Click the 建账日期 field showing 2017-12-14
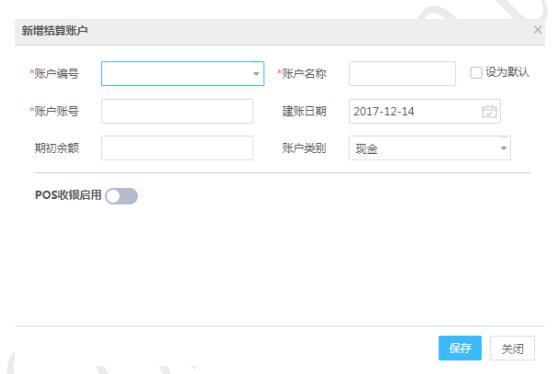The width and height of the screenshot is (558, 374). (425, 111)
